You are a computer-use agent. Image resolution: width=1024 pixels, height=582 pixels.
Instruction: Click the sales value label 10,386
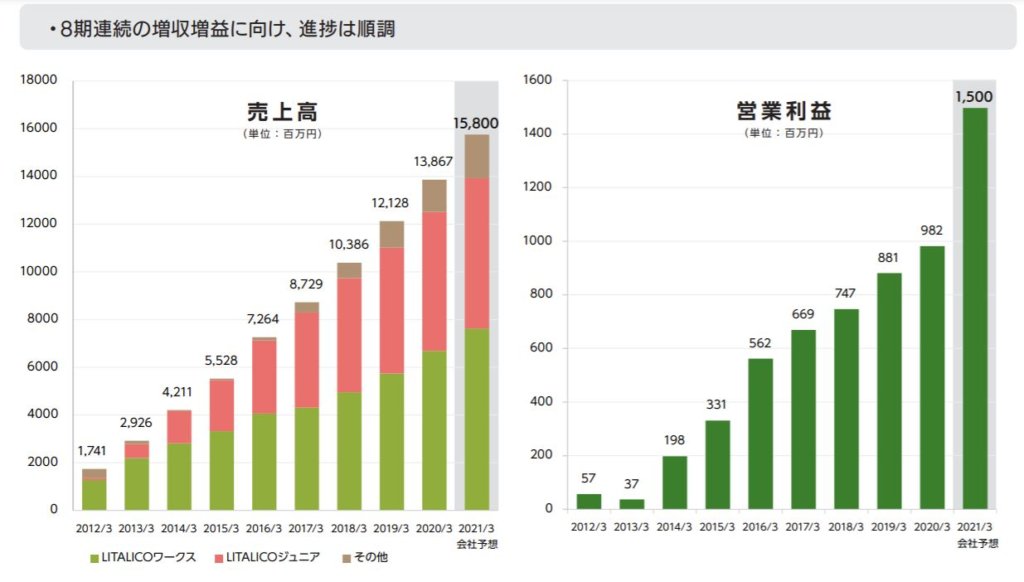[349, 245]
